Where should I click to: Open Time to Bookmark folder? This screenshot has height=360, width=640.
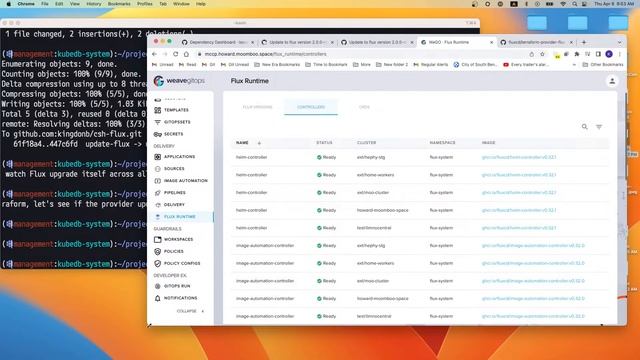pos(326,64)
